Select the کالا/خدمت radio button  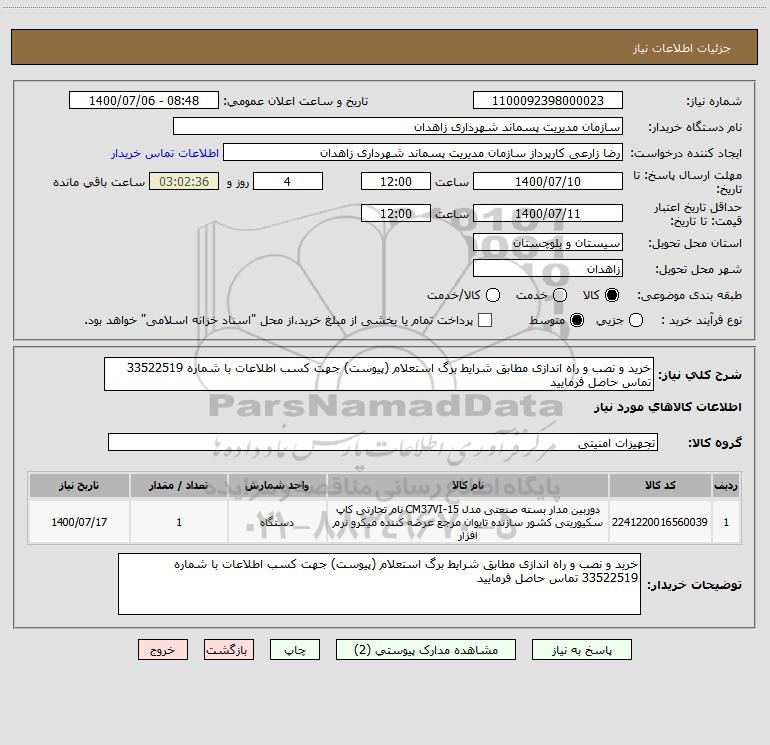[493, 295]
